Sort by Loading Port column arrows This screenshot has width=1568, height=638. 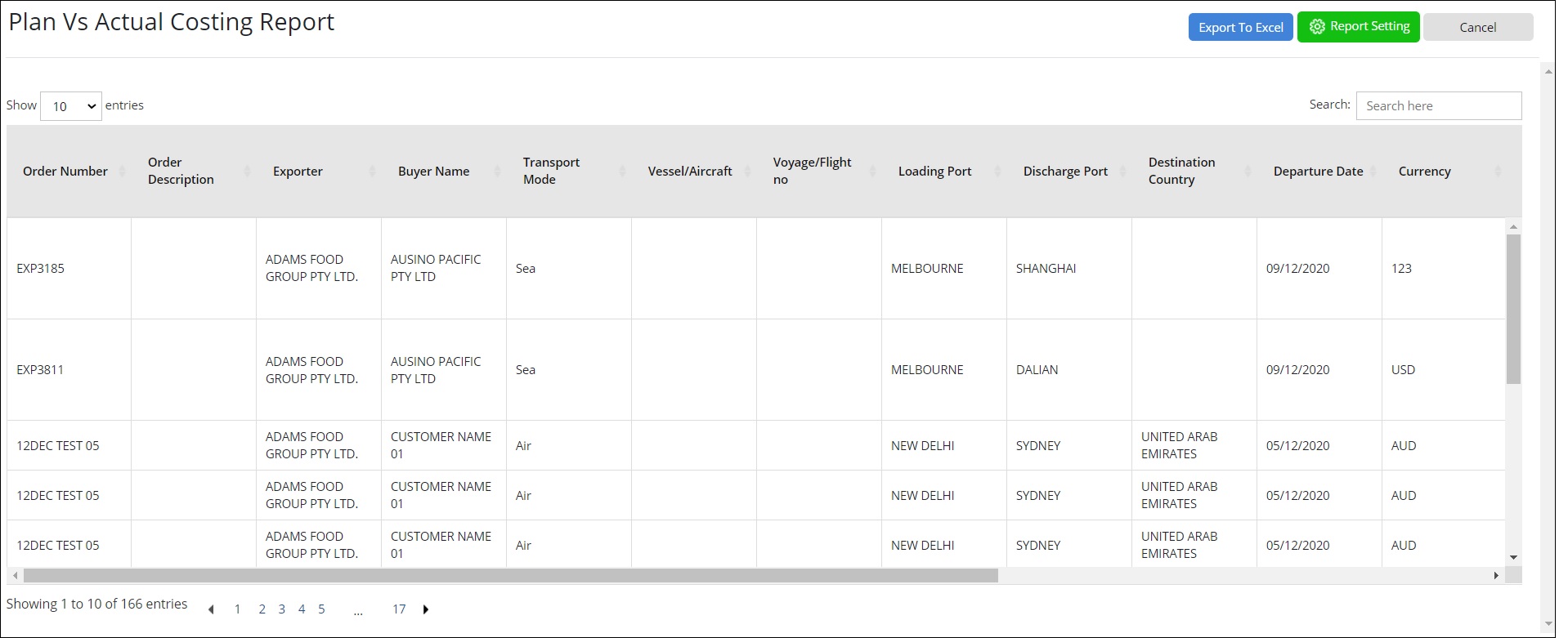pyautogui.click(x=998, y=171)
